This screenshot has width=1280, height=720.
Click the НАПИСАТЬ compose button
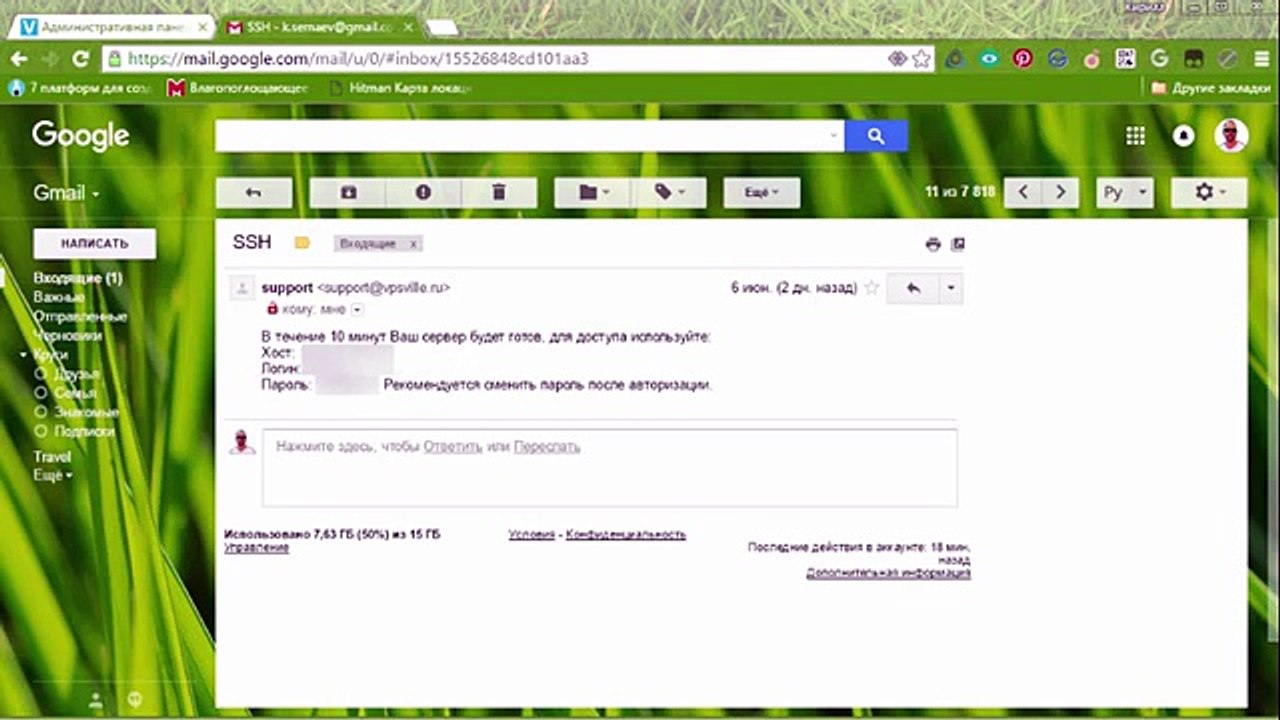(x=95, y=243)
